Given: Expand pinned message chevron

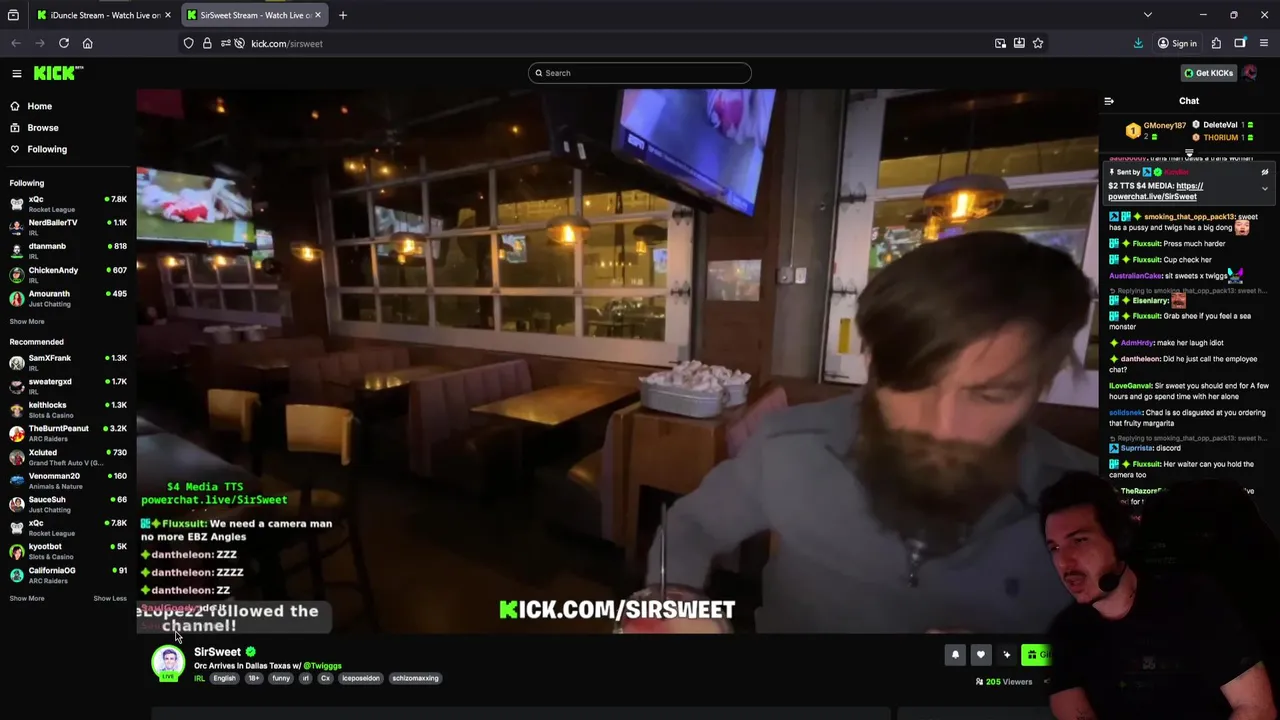Looking at the screenshot, I should pyautogui.click(x=1264, y=189).
